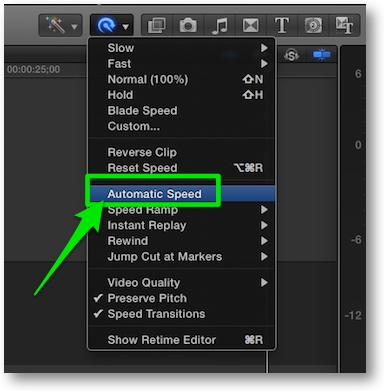Open the Generators browser icon

(313, 25)
